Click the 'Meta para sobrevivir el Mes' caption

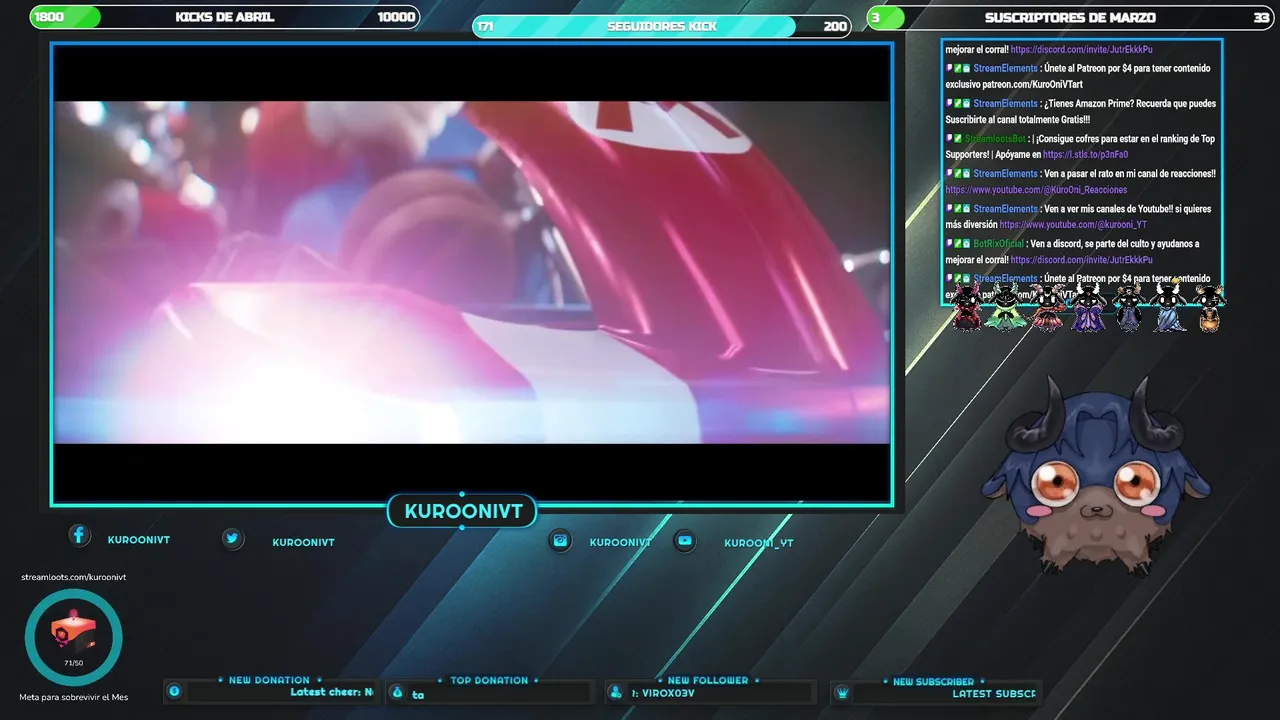pyautogui.click(x=73, y=697)
